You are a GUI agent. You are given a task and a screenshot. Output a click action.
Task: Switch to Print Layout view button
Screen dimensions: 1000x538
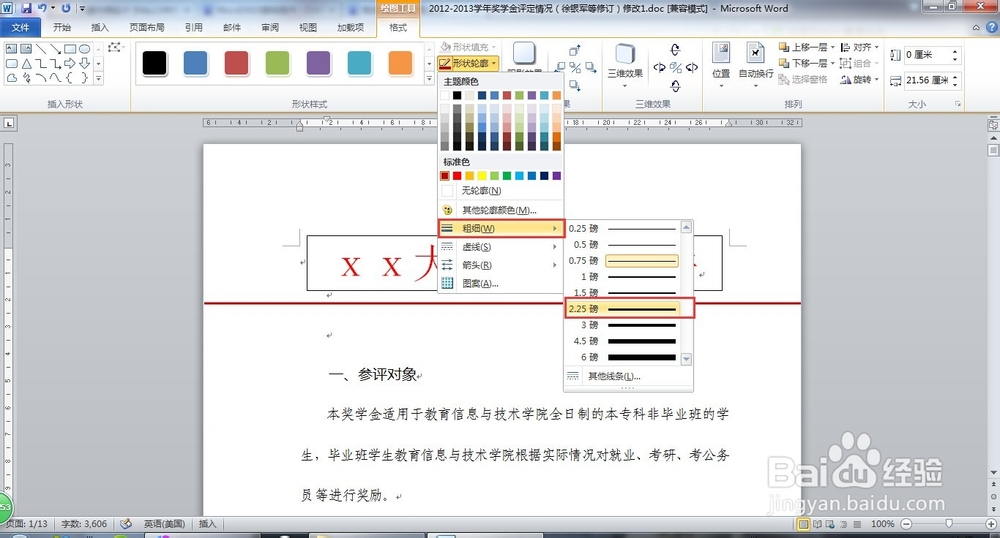coord(804,524)
